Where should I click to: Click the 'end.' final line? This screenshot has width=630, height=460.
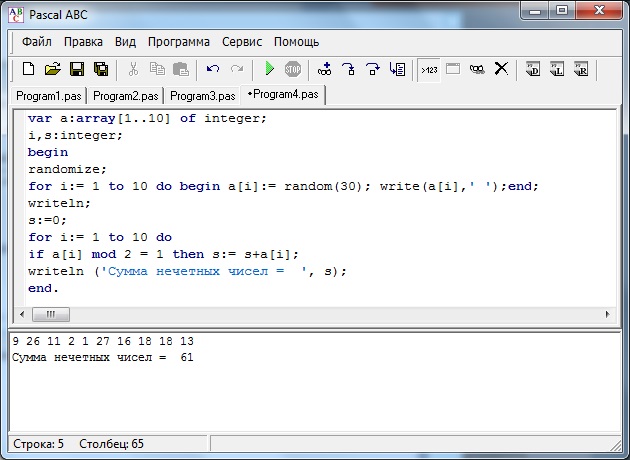[x=43, y=288]
